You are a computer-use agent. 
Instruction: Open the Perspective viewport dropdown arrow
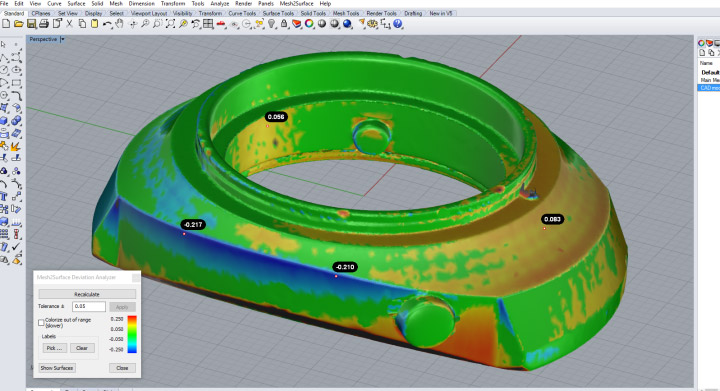[x=63, y=39]
